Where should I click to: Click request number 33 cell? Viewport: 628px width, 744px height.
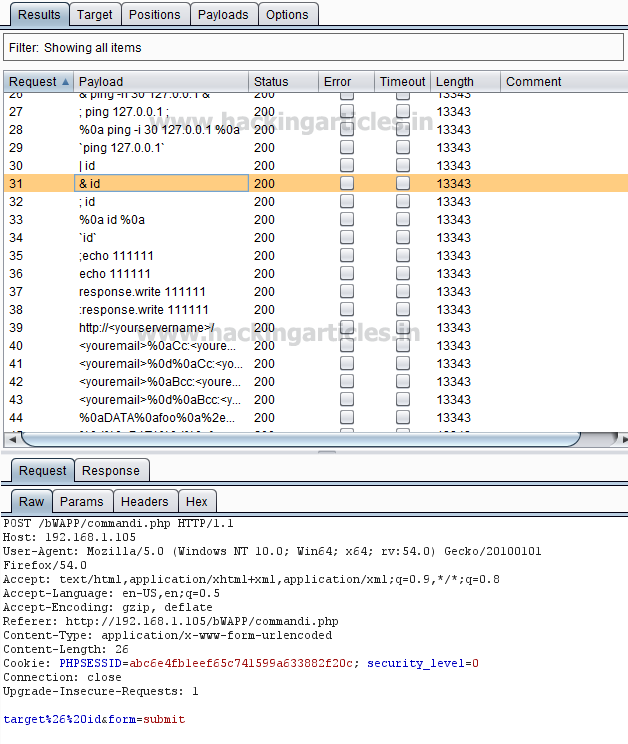tap(16, 220)
